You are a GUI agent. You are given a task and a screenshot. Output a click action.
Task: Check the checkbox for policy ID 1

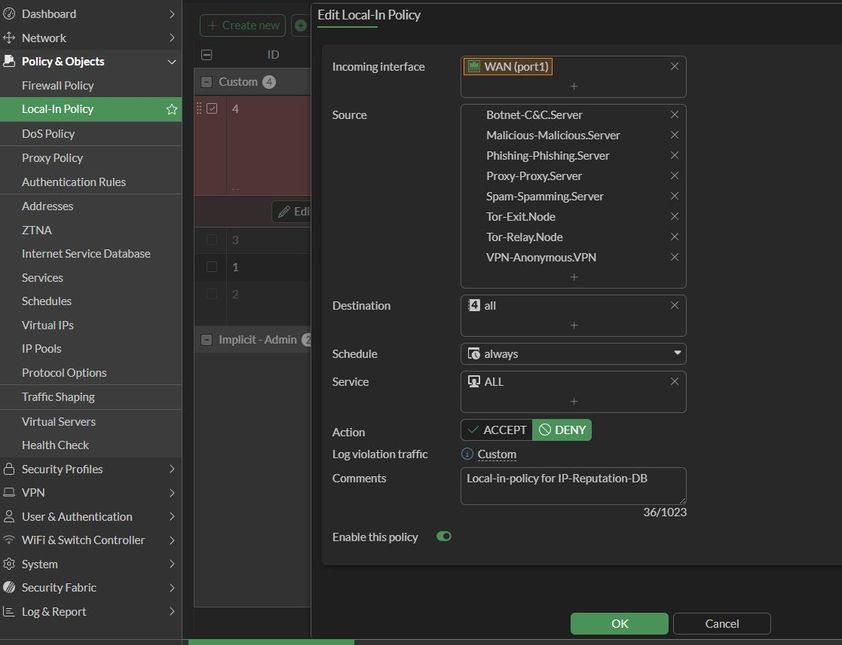(212, 267)
